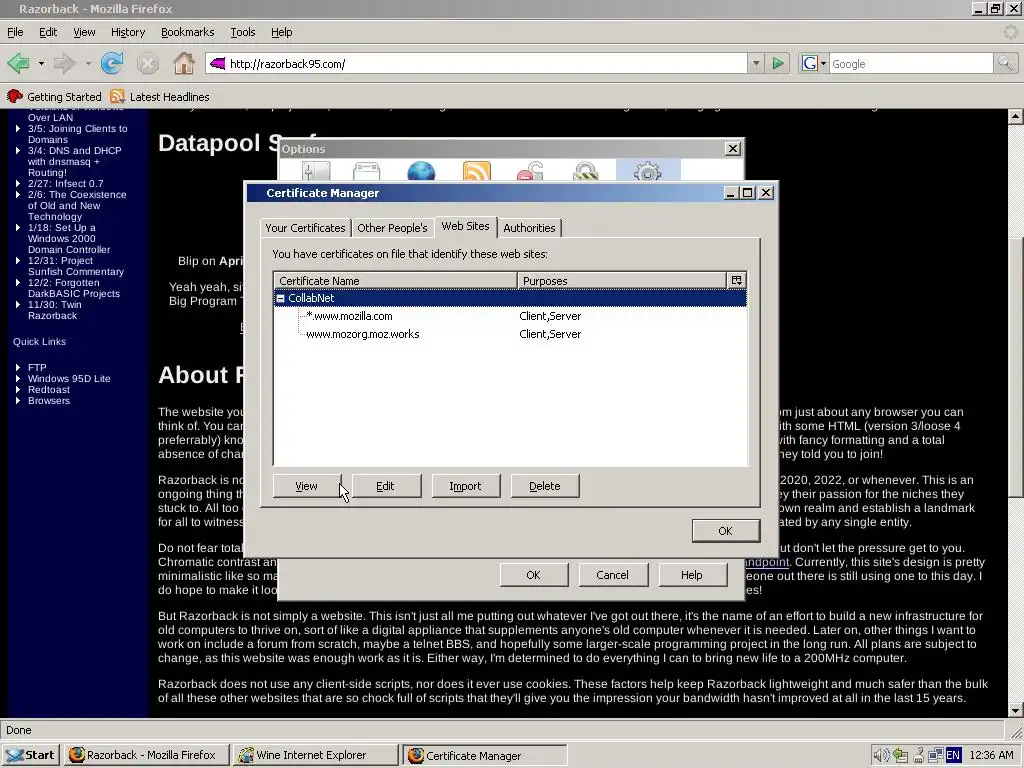The width and height of the screenshot is (1024, 768).
Task: Open the Forward history dropdown arrow
Action: pyautogui.click(x=88, y=63)
